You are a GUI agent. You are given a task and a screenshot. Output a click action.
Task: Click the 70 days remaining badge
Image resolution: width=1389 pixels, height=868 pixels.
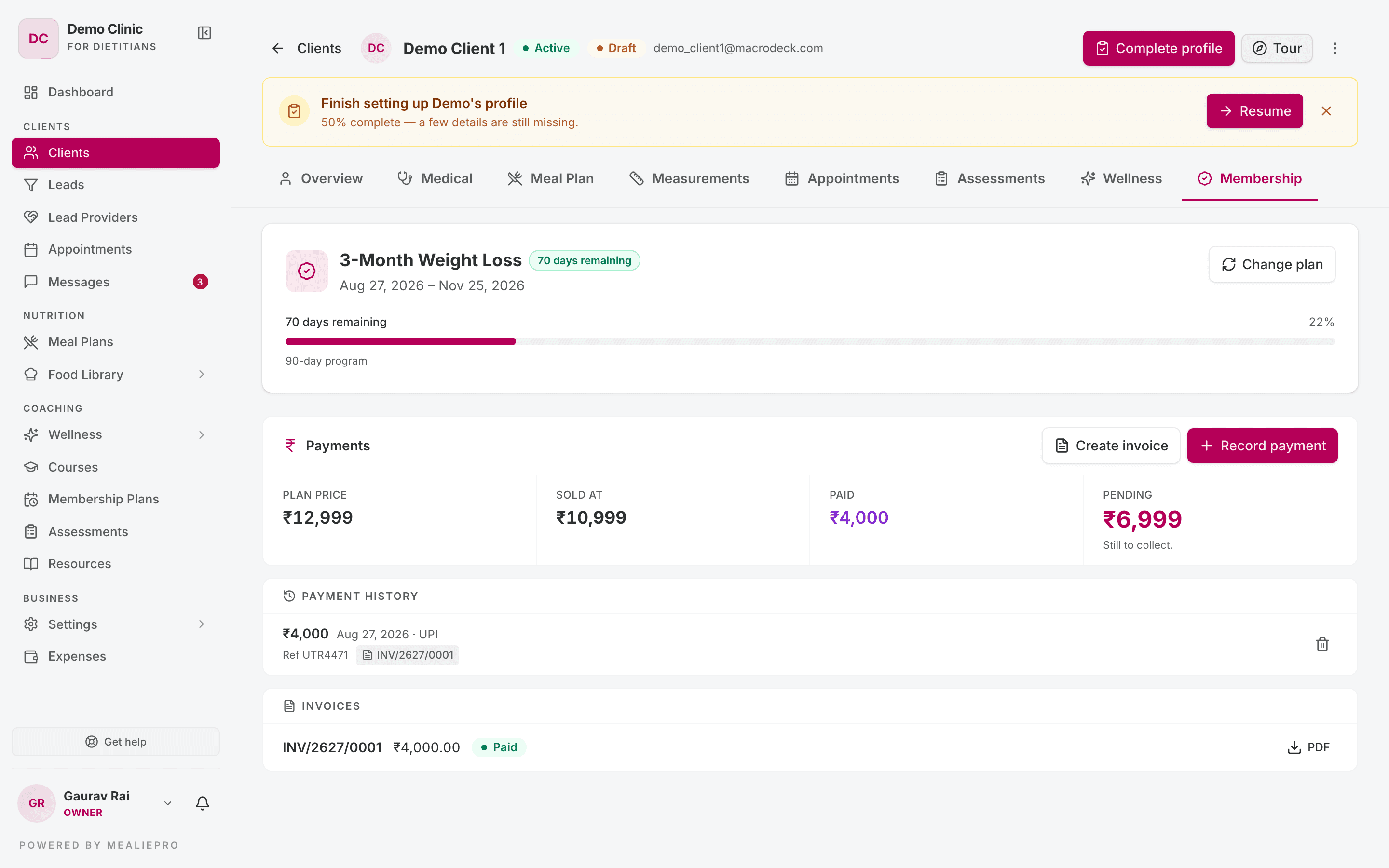click(584, 260)
